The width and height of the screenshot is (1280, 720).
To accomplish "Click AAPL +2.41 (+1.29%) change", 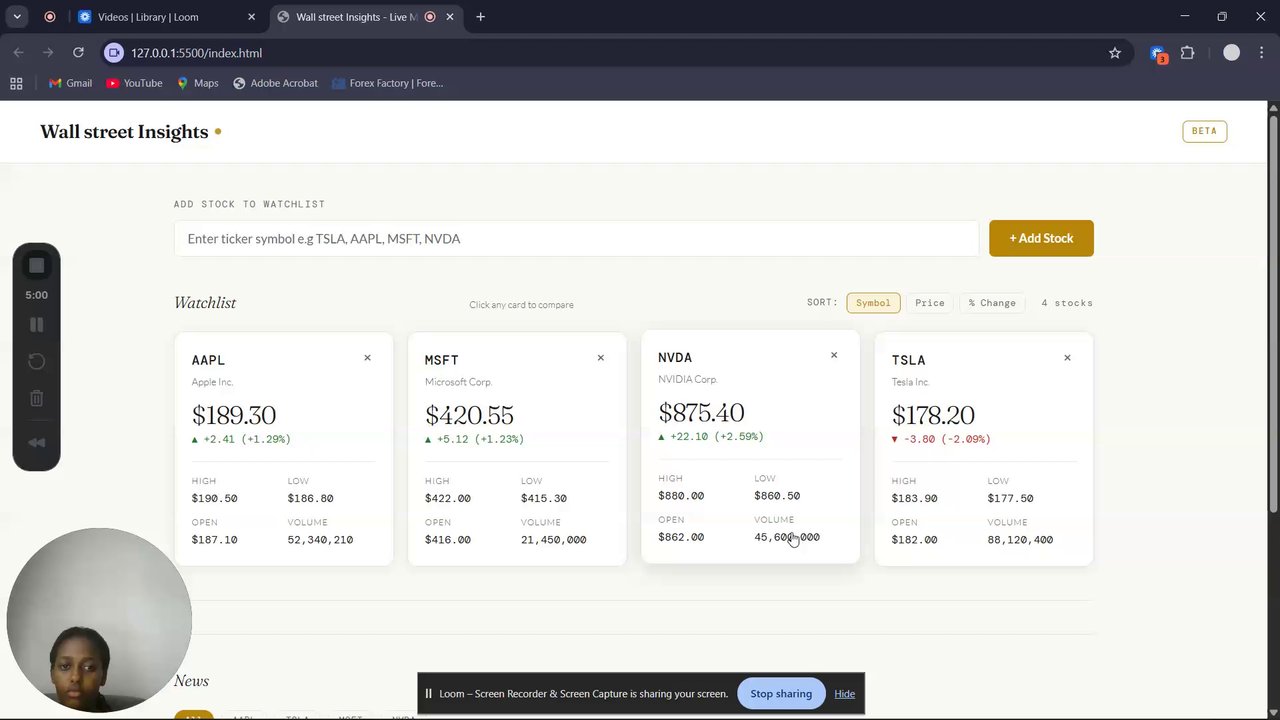I will point(241,439).
